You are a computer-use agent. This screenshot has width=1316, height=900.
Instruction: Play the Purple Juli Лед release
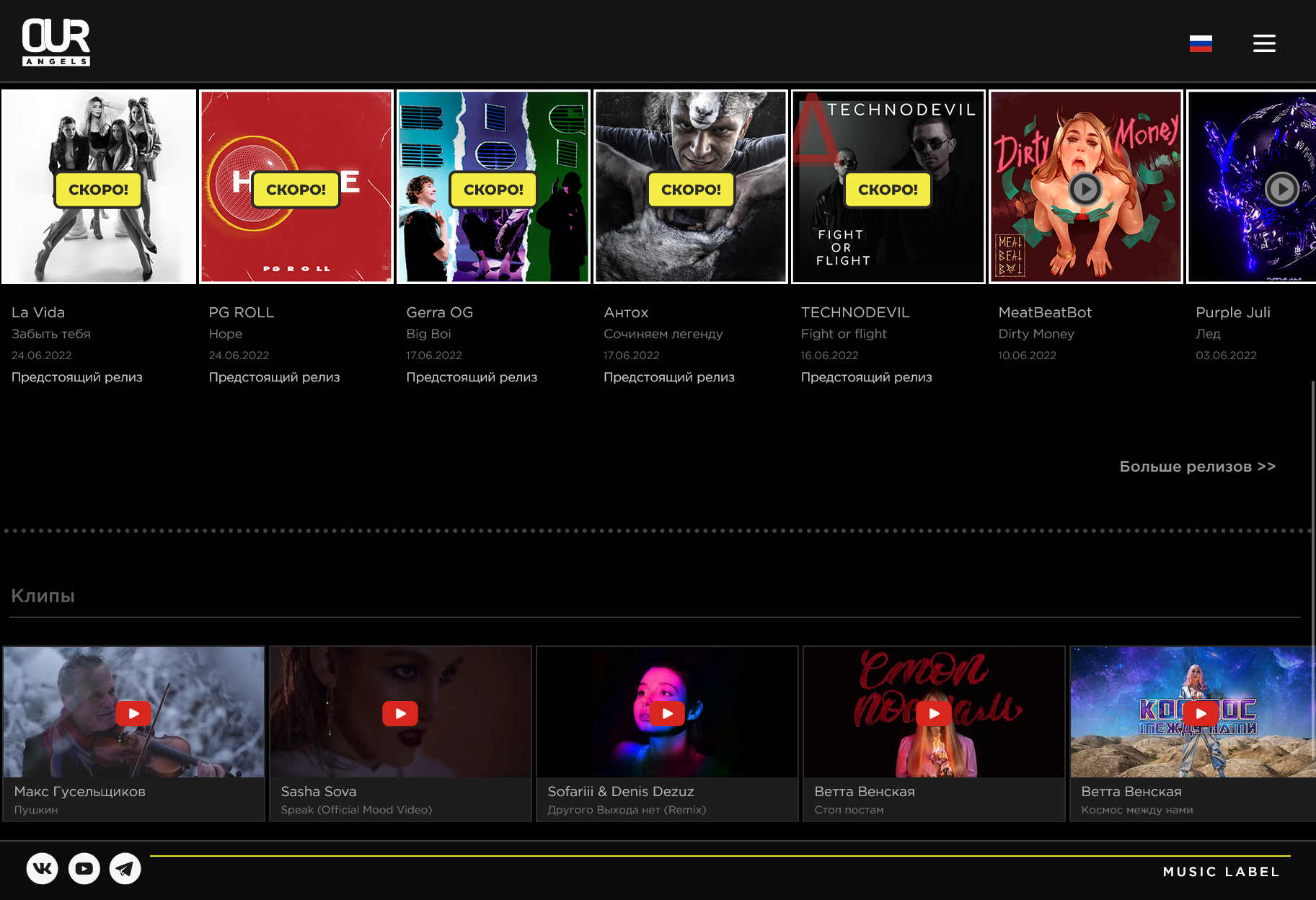[x=1282, y=189]
